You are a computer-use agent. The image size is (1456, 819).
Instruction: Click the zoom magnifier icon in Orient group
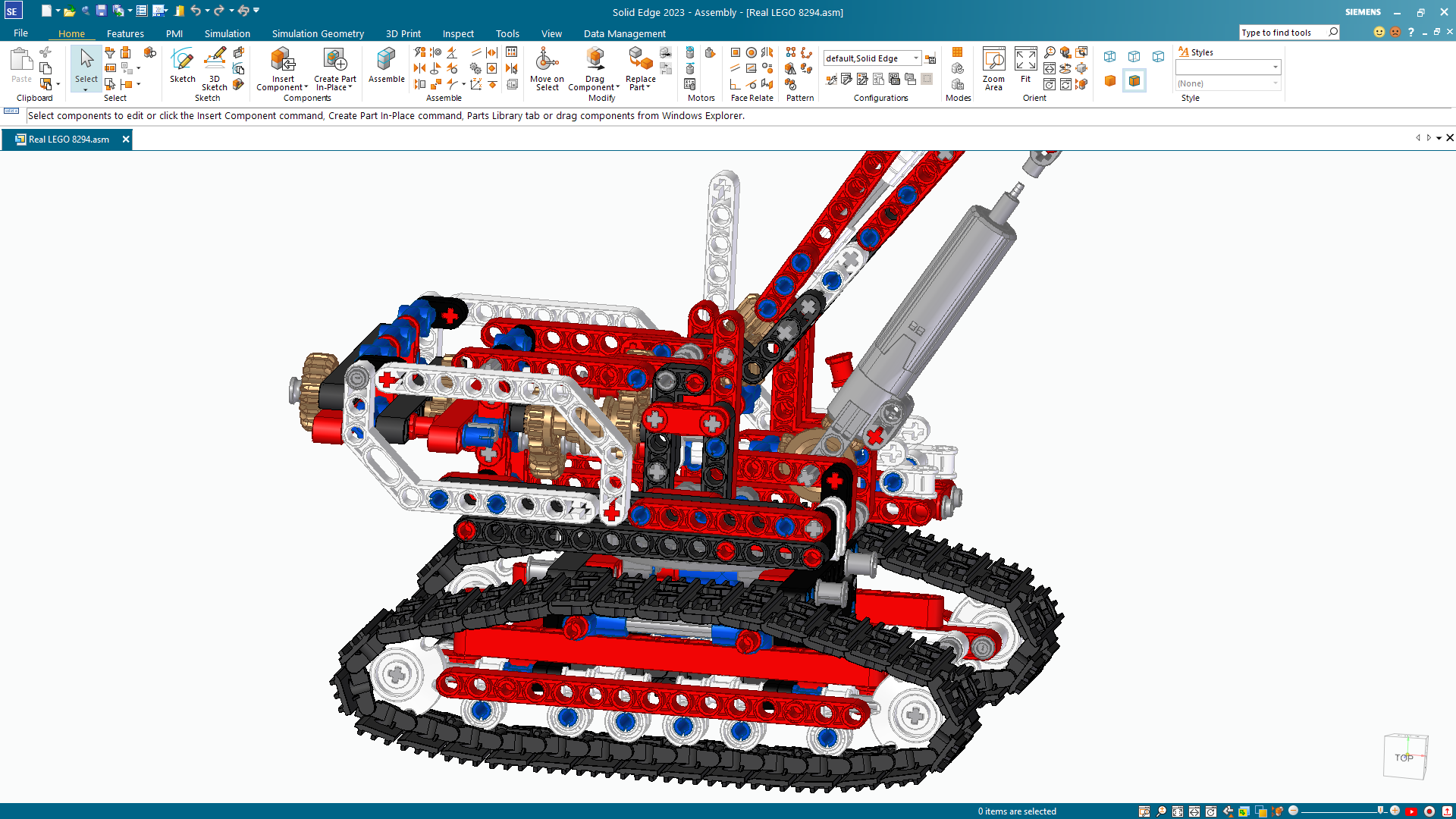(1050, 52)
